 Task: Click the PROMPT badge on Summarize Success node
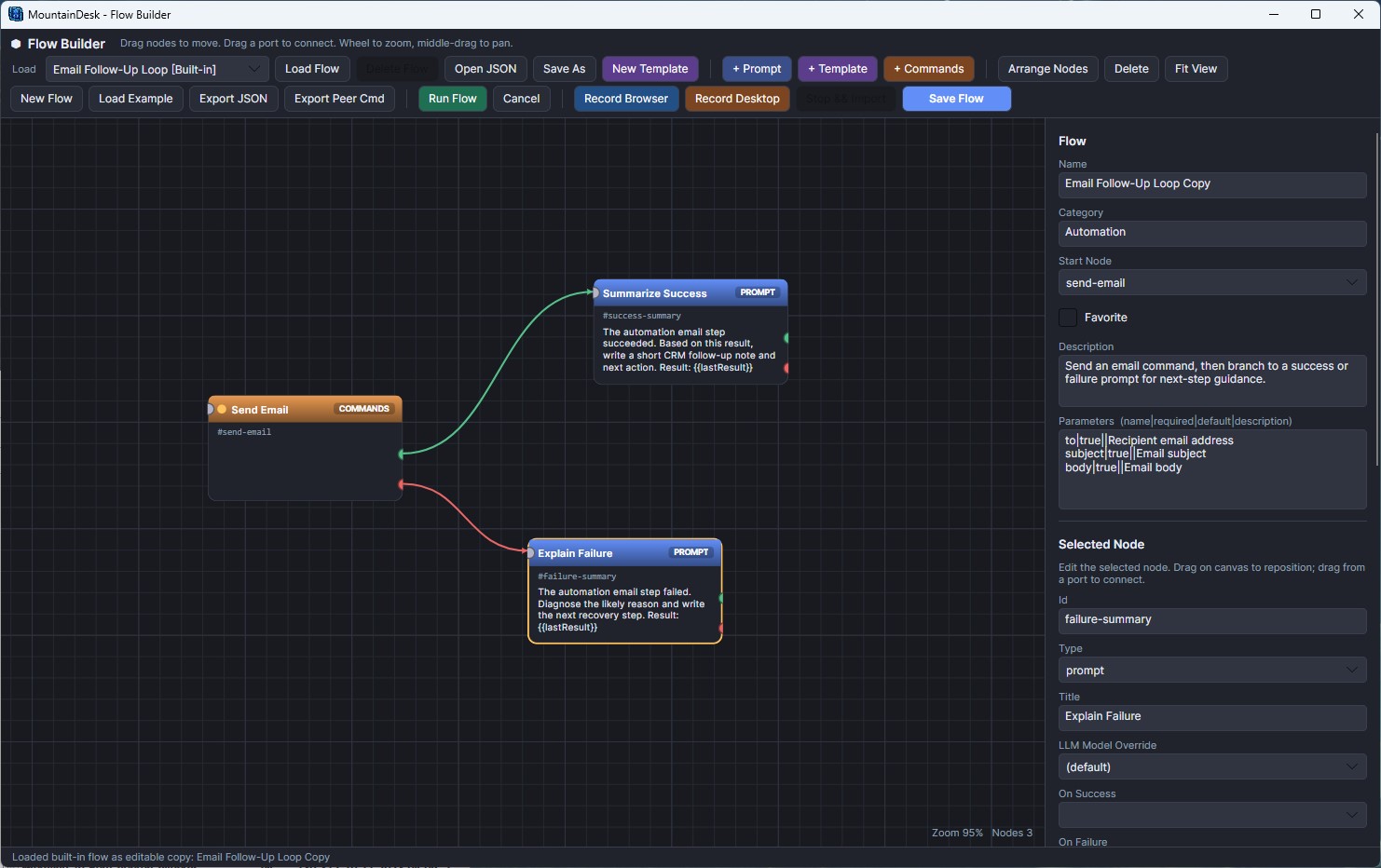pyautogui.click(x=758, y=292)
